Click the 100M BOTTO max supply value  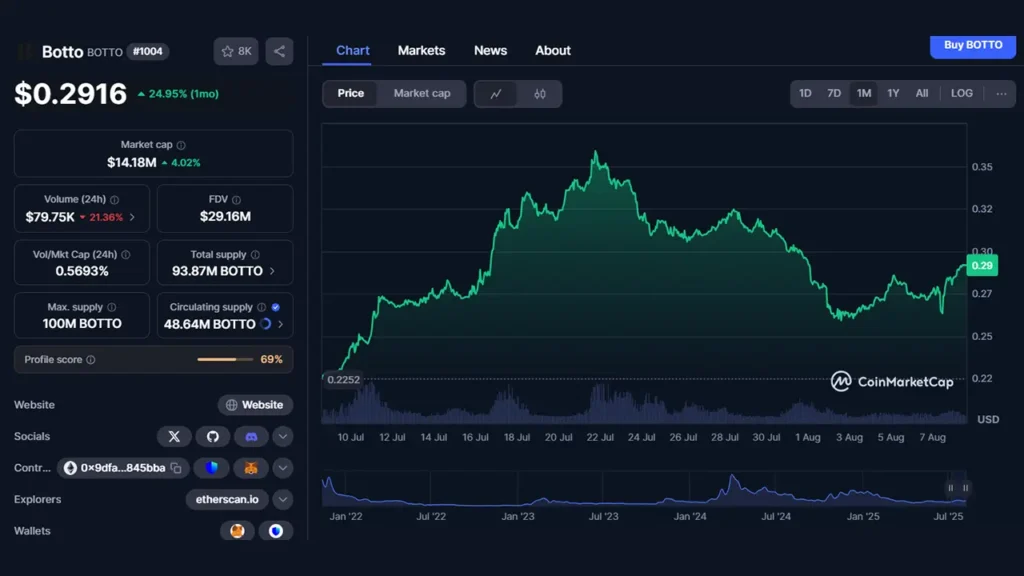pyautogui.click(x=82, y=324)
